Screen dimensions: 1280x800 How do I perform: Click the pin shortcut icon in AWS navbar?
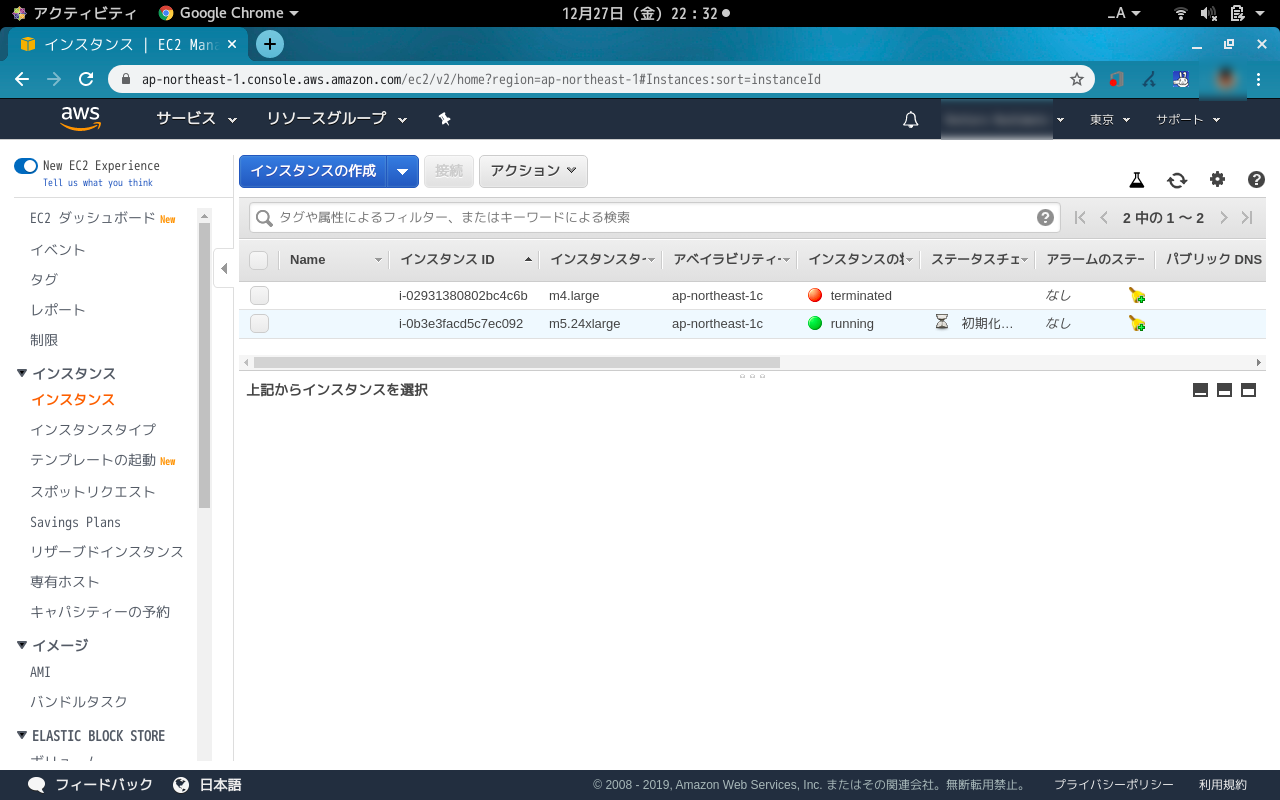[445, 119]
